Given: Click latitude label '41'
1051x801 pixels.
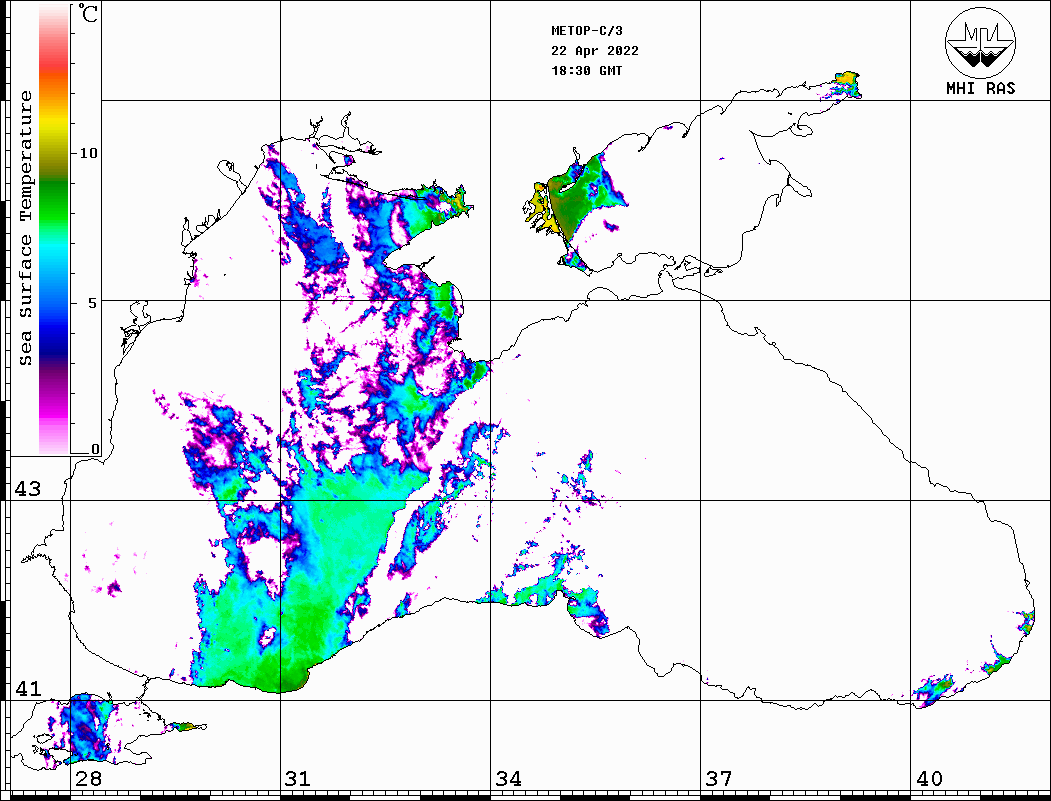Looking at the screenshot, I should point(27,689).
